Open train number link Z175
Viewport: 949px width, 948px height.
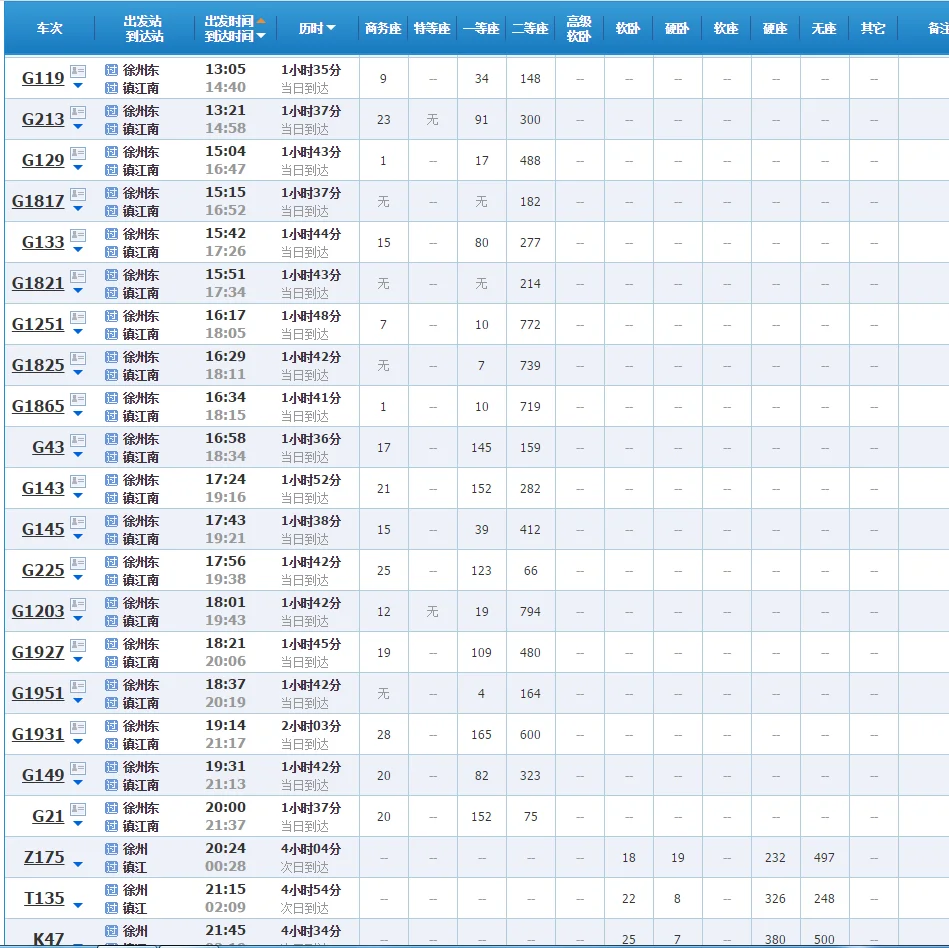coord(44,858)
